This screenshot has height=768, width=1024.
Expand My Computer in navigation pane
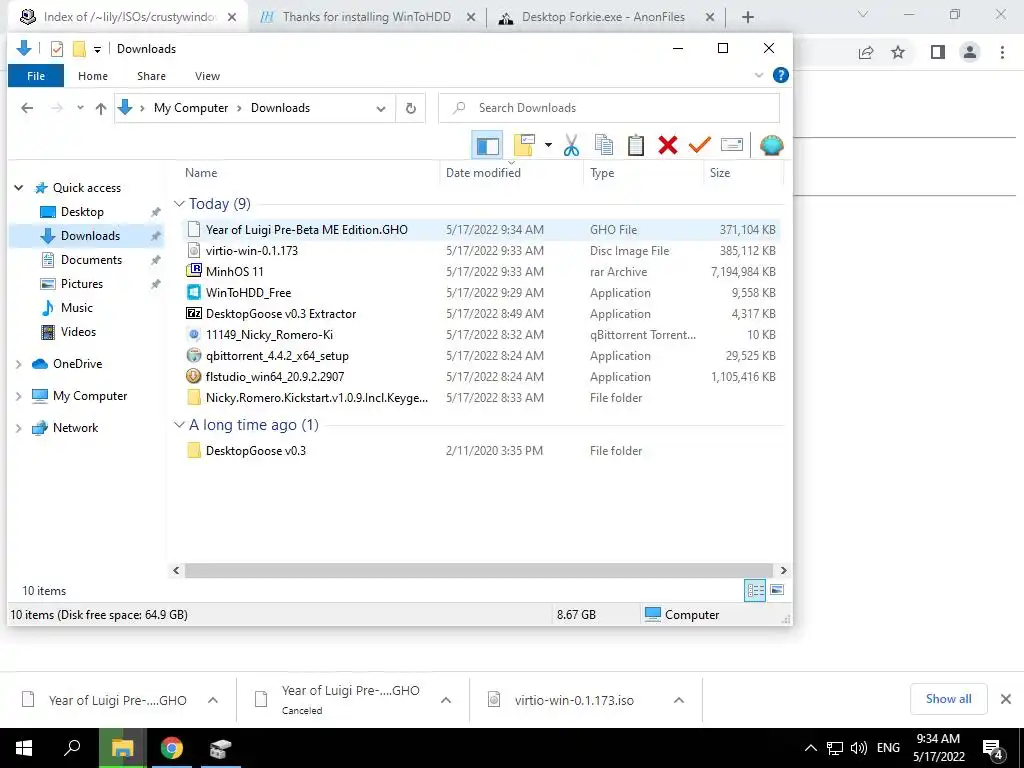(x=19, y=396)
